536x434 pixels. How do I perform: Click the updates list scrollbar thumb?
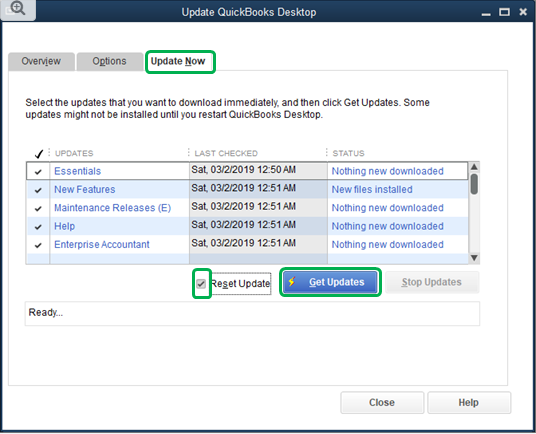point(474,184)
